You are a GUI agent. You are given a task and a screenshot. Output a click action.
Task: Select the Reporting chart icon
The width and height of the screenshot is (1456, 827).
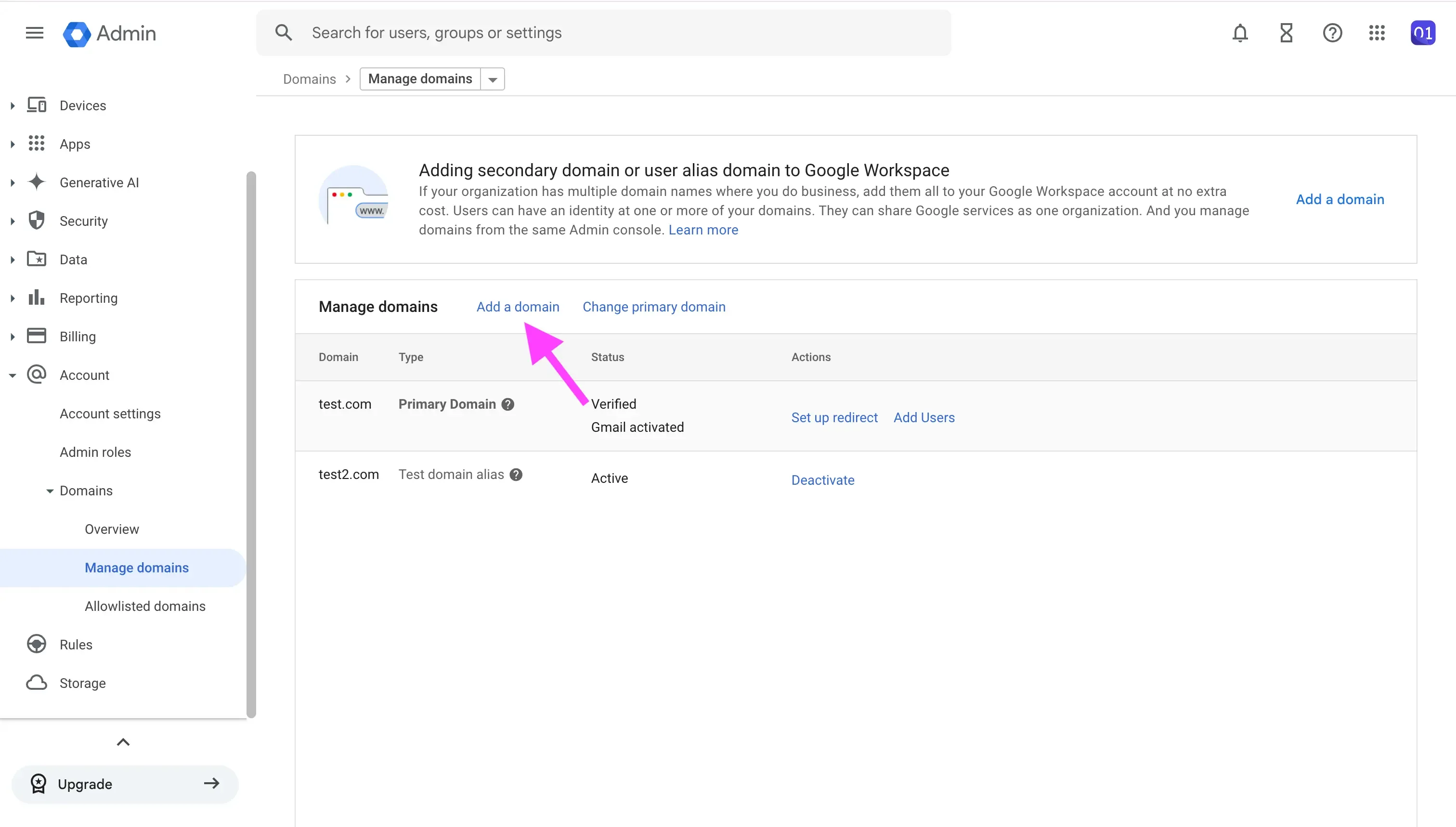click(37, 297)
